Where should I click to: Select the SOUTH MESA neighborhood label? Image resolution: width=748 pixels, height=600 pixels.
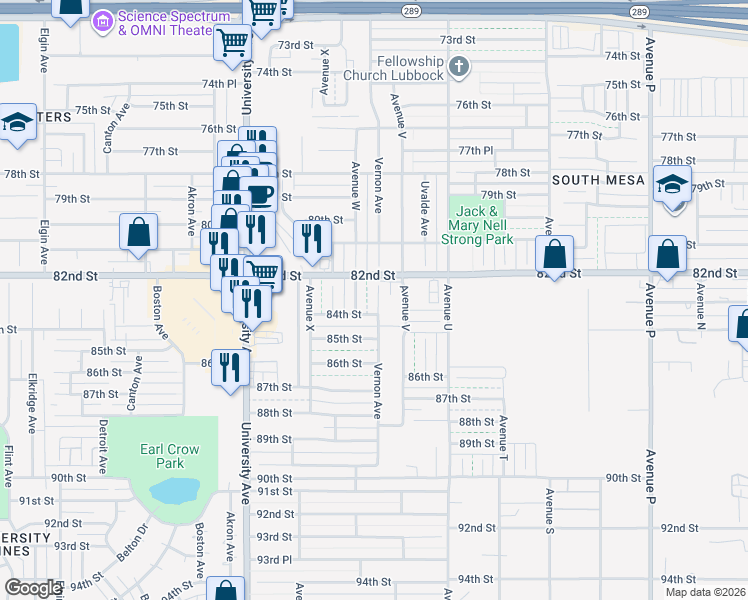coord(598,180)
